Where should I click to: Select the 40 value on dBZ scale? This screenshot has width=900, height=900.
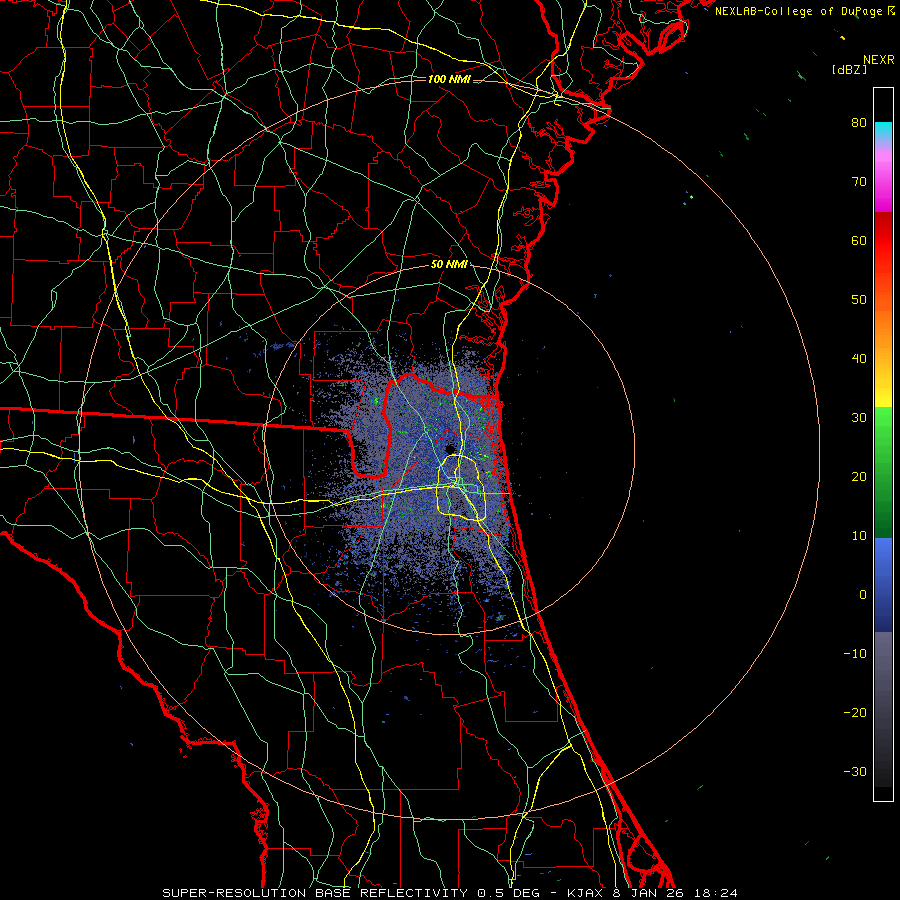tap(859, 359)
